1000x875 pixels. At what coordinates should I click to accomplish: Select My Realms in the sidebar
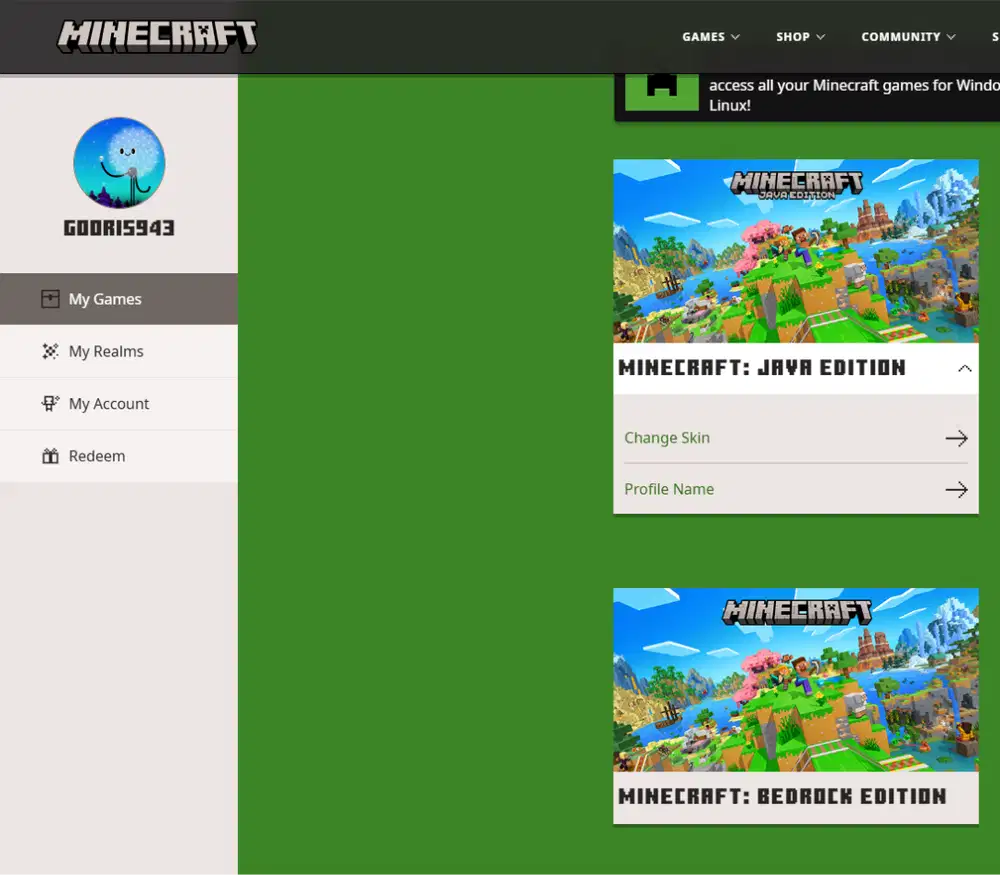pos(106,351)
